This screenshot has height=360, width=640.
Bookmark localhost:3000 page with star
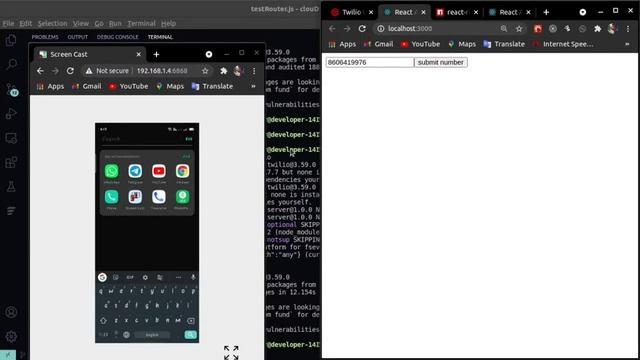point(519,29)
